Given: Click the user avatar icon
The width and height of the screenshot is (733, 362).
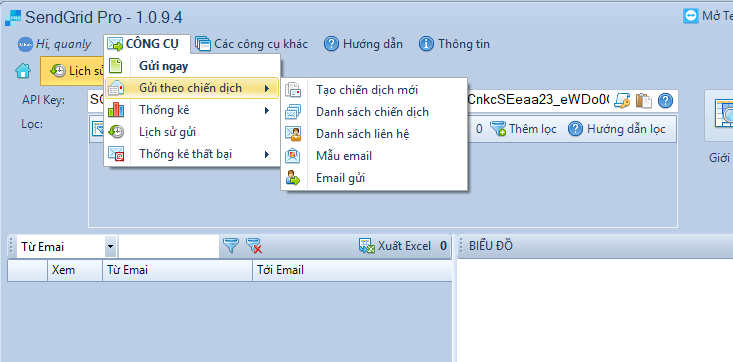Looking at the screenshot, I should (25, 44).
